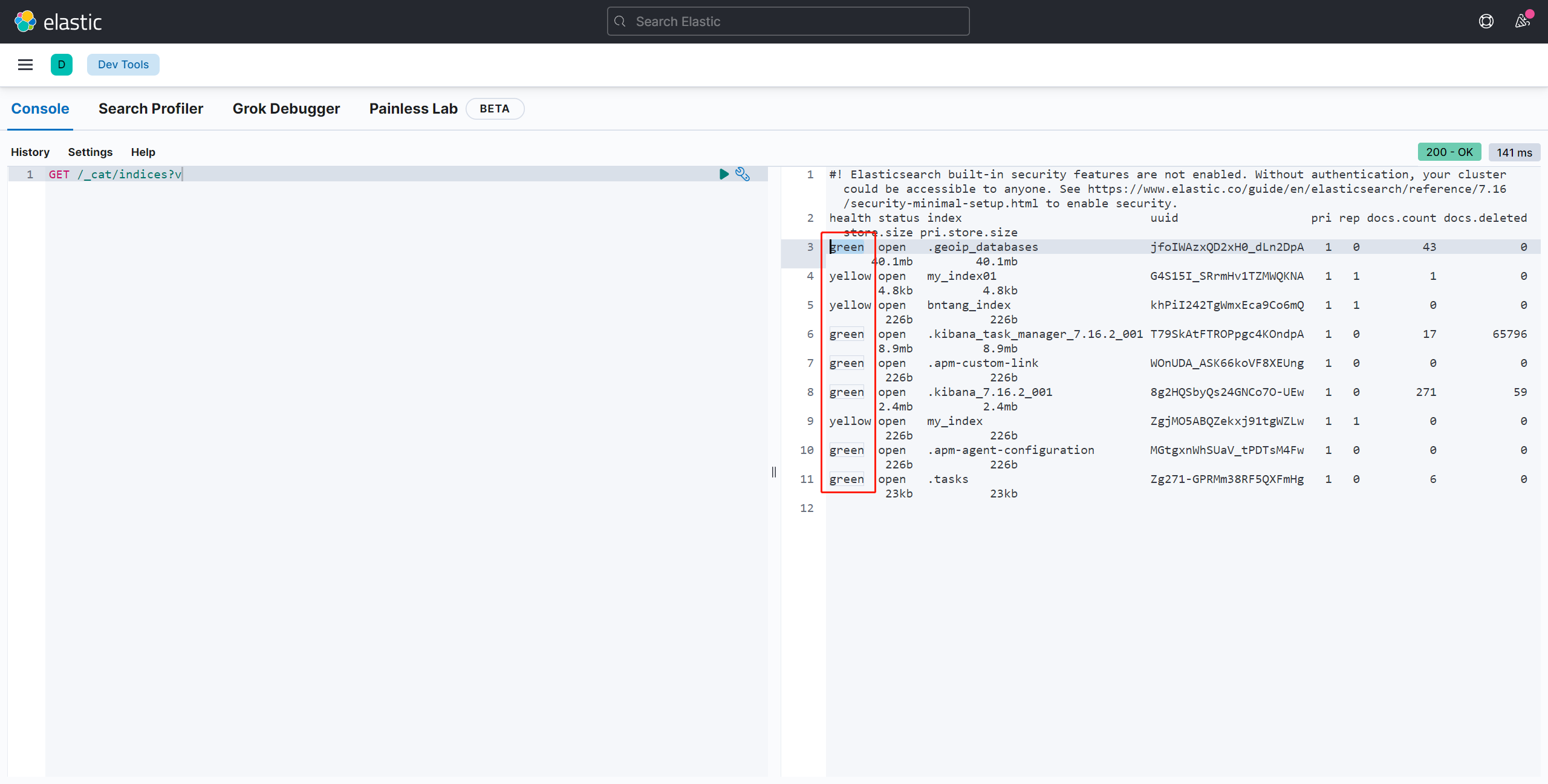Screen dimensions: 1548x784
Task: Open the hamburger navigation menu
Action: coord(25,65)
